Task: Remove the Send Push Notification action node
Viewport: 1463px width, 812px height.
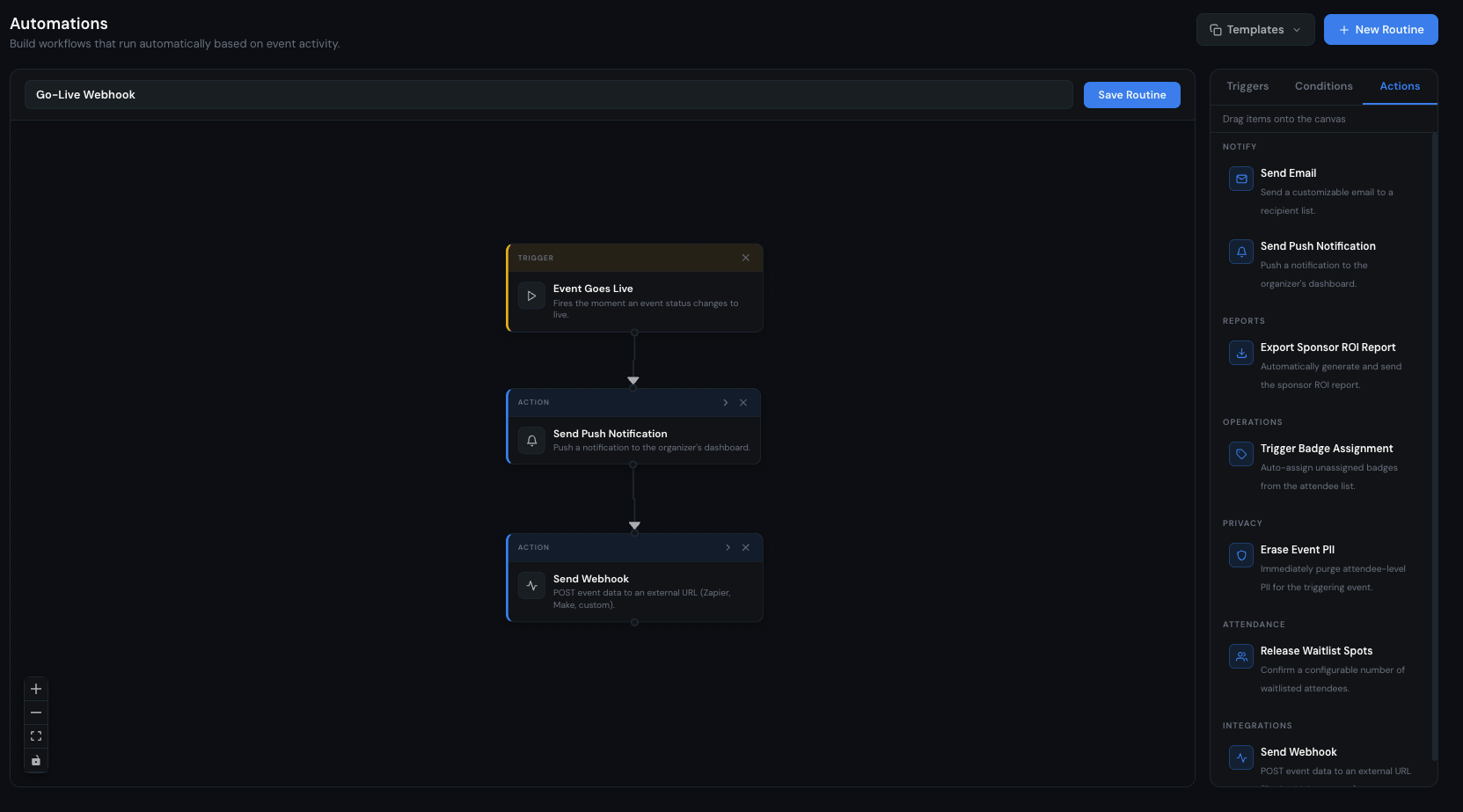Action: click(x=743, y=403)
